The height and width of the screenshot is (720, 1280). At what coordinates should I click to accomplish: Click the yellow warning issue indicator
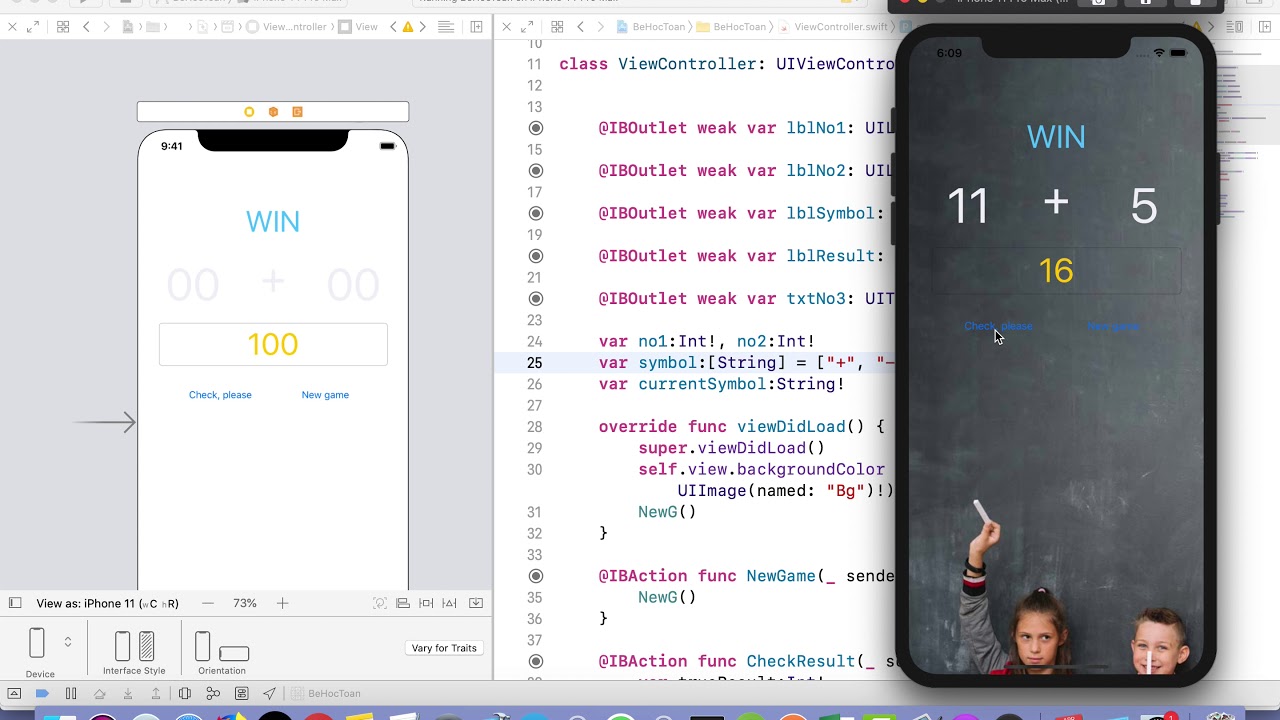408,27
